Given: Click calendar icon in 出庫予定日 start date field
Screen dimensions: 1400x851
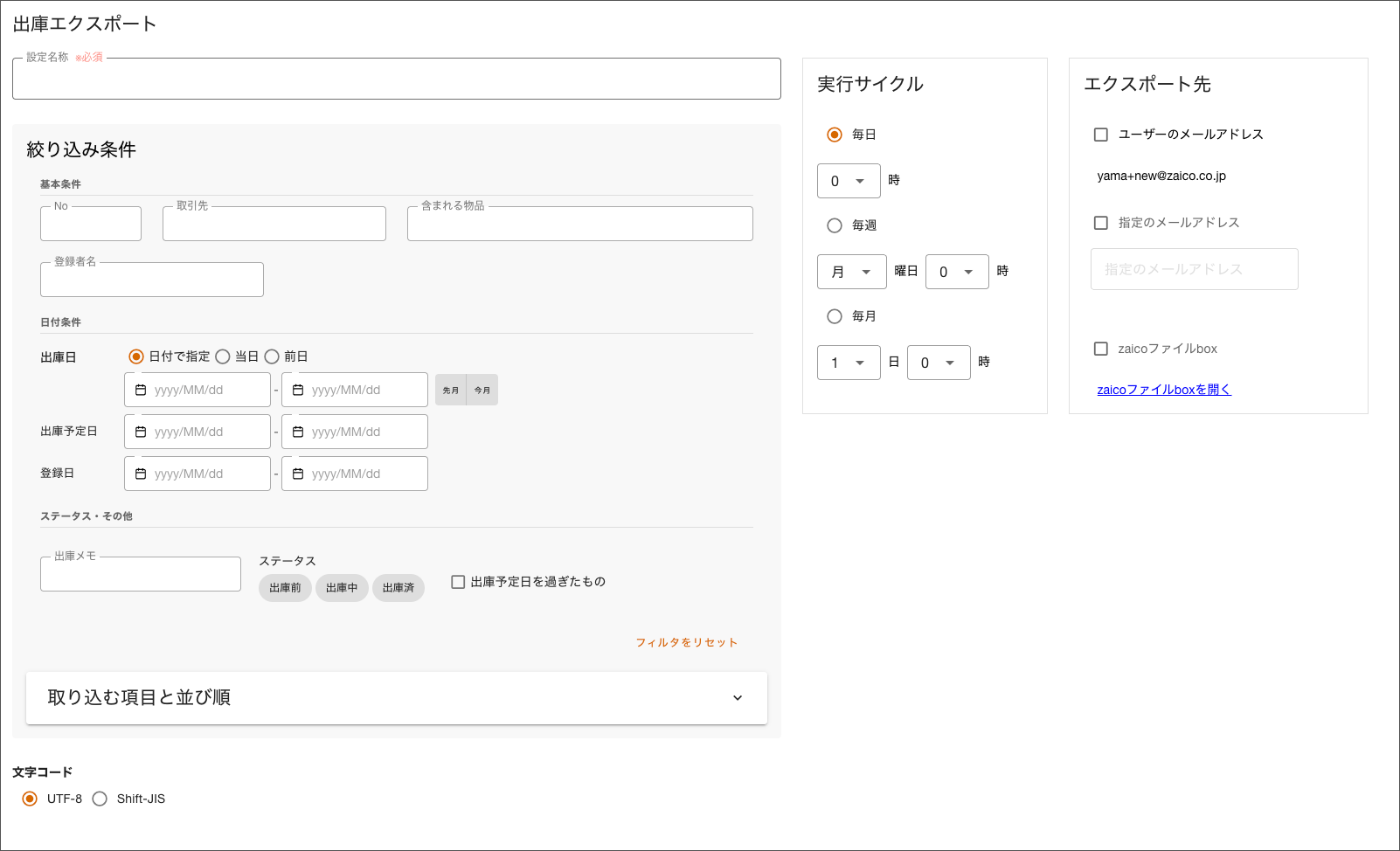Looking at the screenshot, I should click(x=141, y=432).
